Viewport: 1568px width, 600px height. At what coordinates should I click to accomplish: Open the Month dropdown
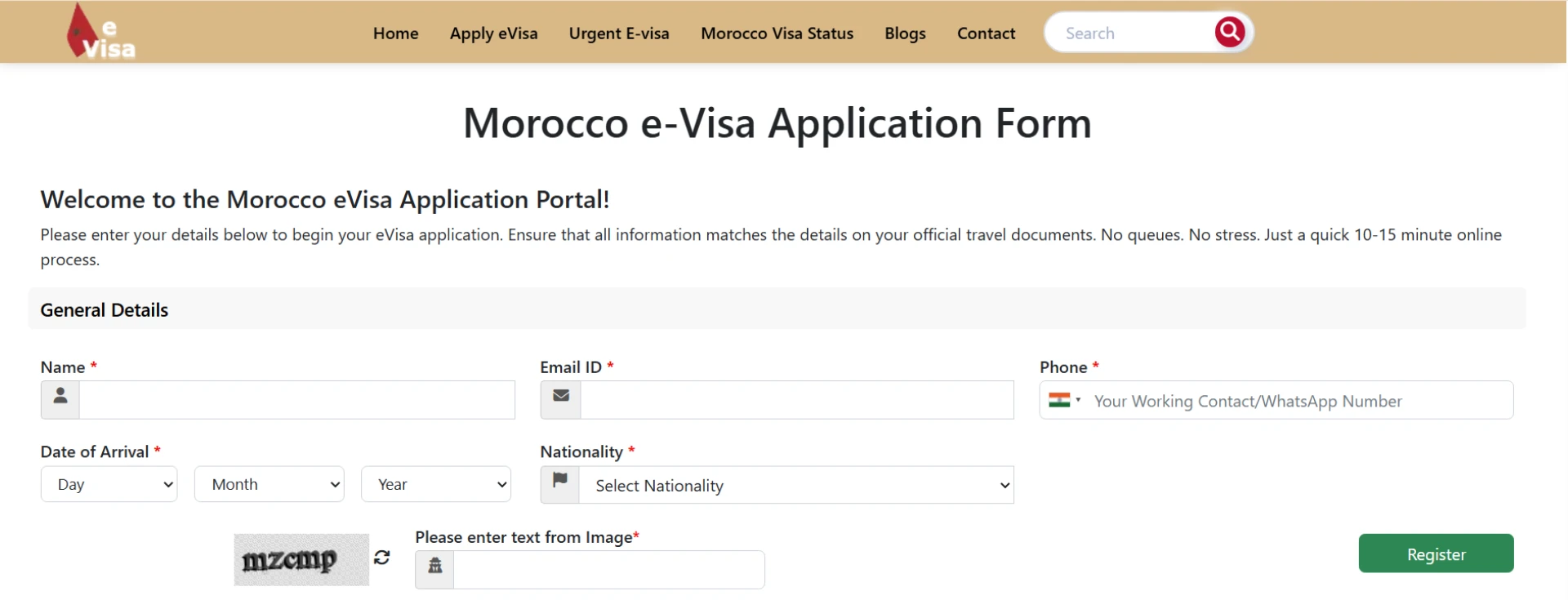269,484
